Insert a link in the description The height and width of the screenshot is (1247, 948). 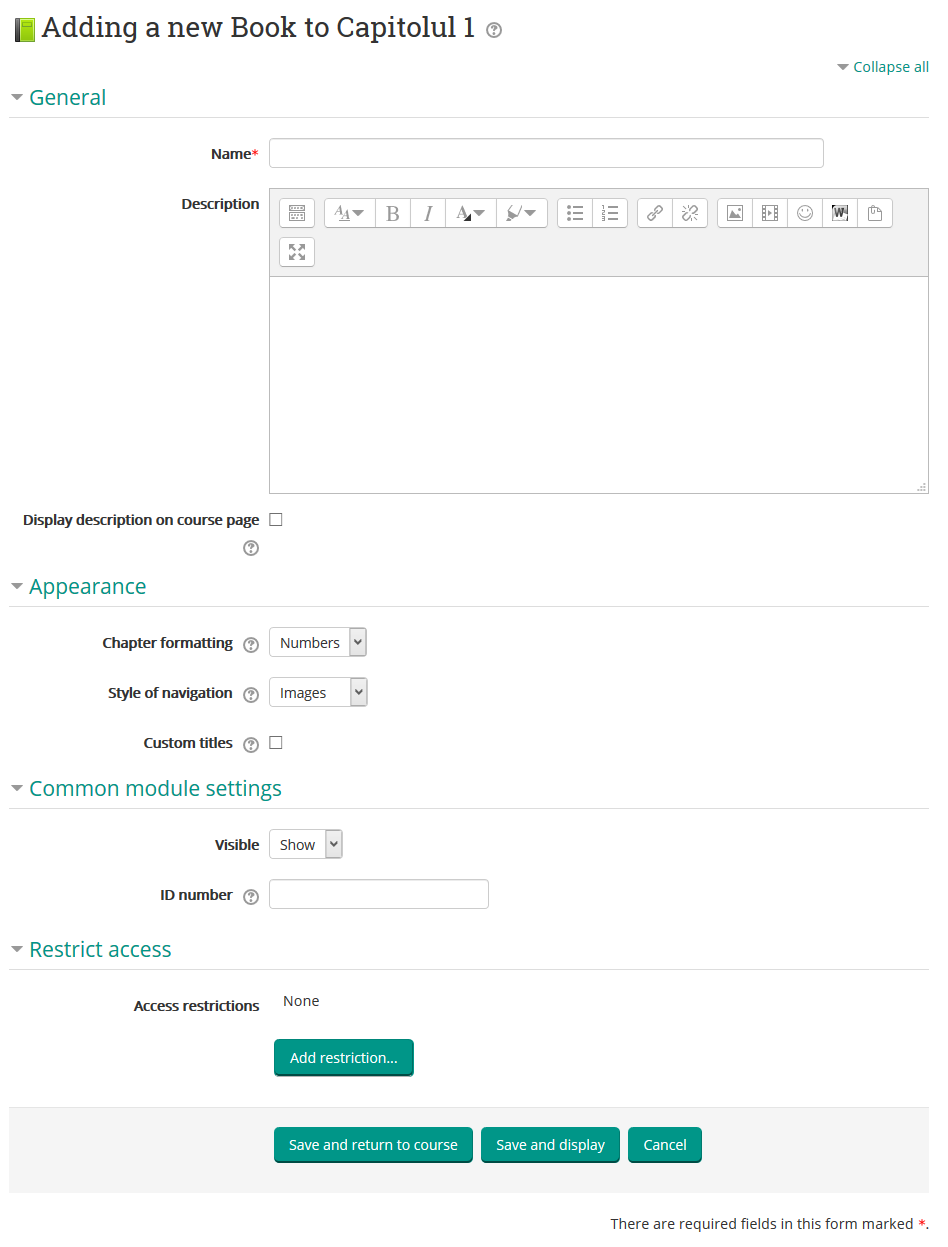[x=655, y=213]
